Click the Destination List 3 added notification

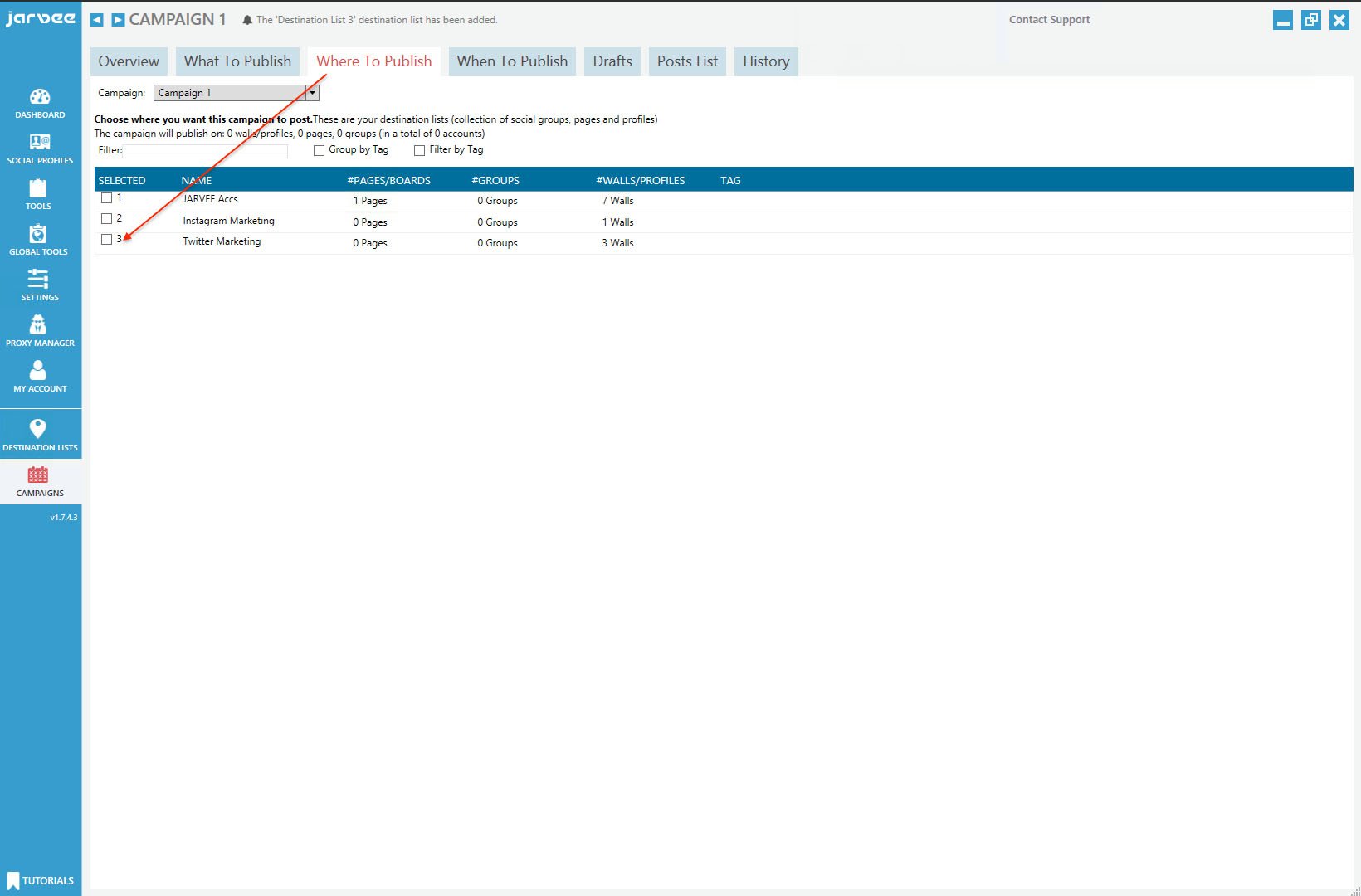pos(377,20)
